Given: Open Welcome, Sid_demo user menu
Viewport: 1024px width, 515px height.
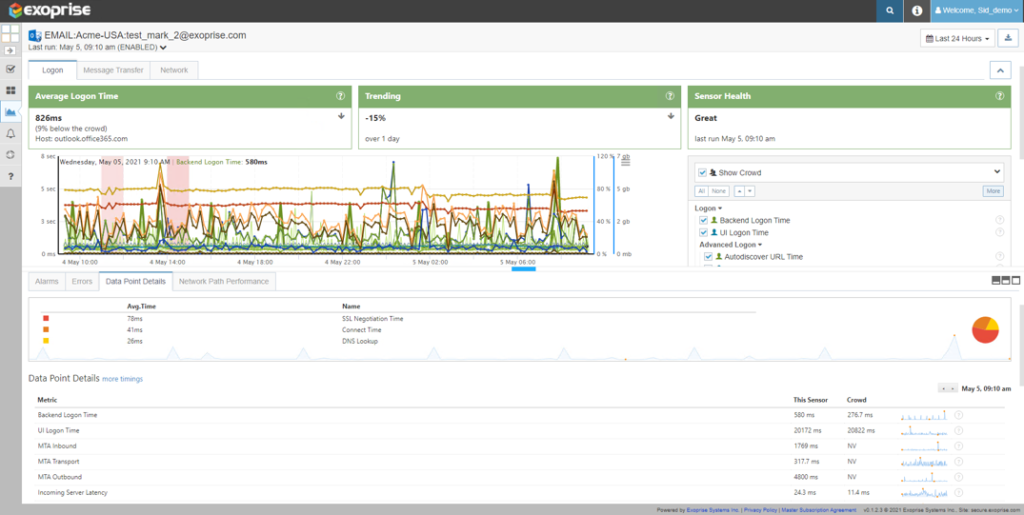Looking at the screenshot, I should 977,11.
